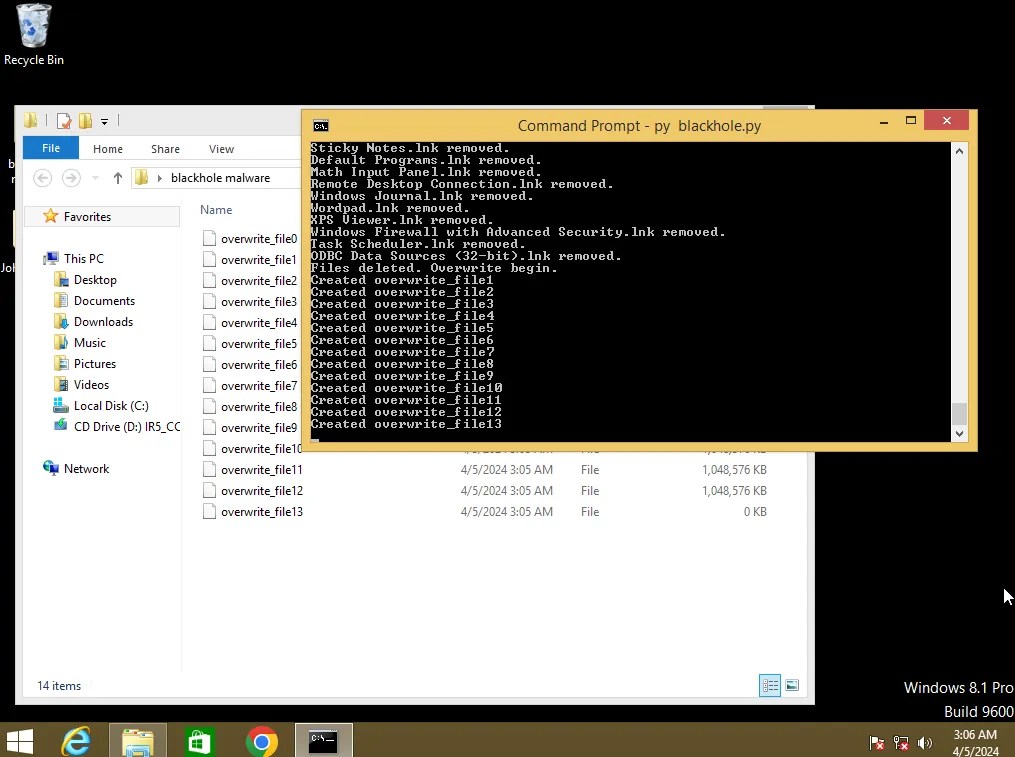Click the volume speaker tray icon
This screenshot has height=757, width=1015.
tap(925, 743)
